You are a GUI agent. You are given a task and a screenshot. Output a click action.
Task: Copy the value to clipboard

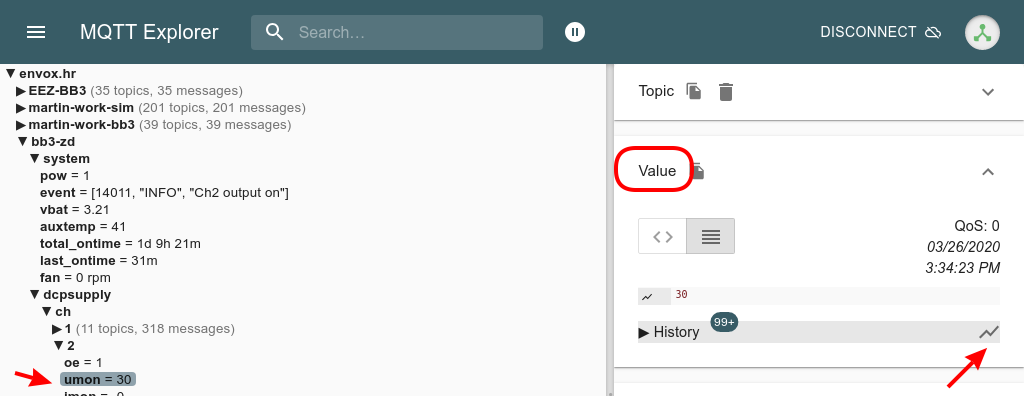698,171
